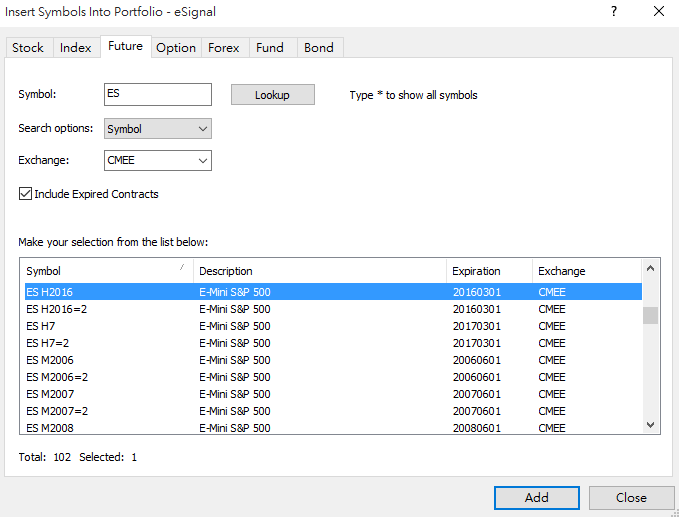Select the ES M2006=2 row
The width and height of the screenshot is (679, 517).
click(x=333, y=377)
